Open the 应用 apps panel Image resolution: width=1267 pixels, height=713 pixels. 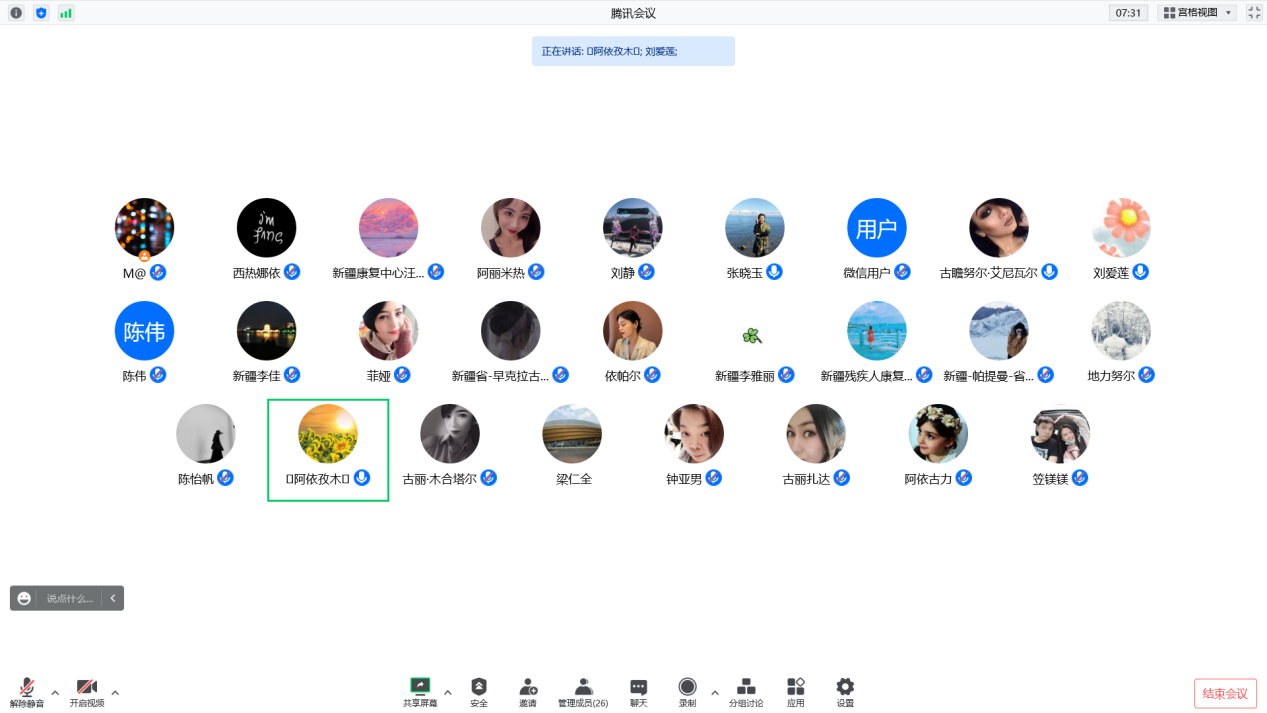(795, 688)
